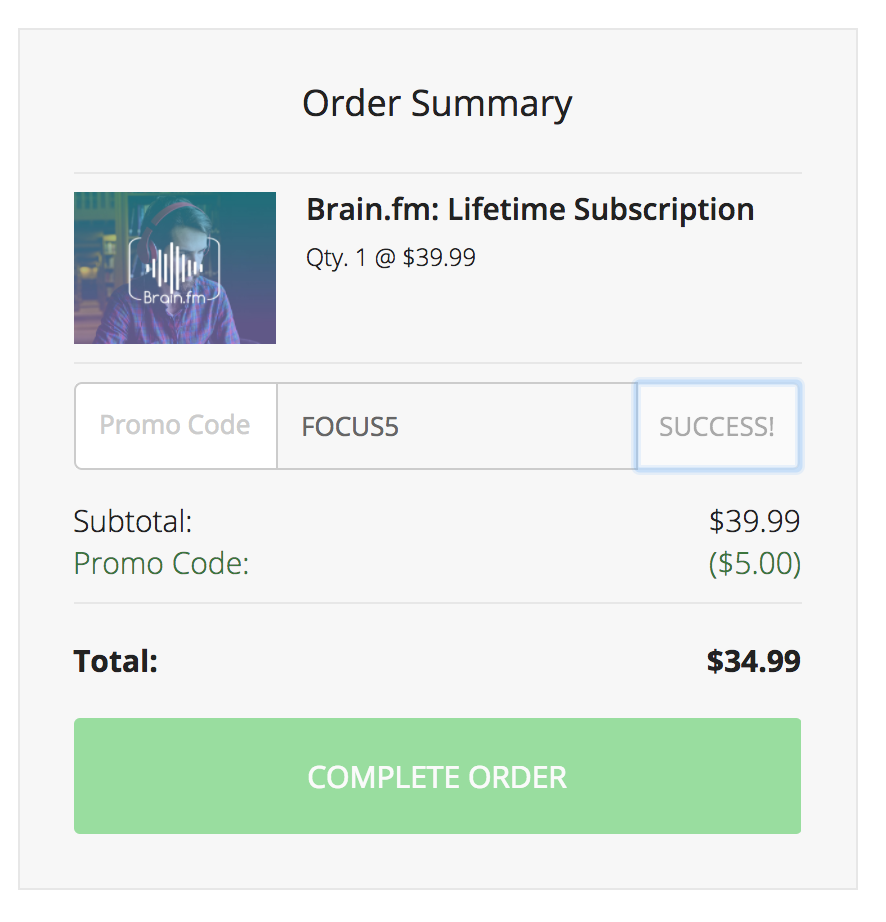Click the Qty. 1 @ $39.99 line
This screenshot has width=886, height=922.
coord(391,258)
